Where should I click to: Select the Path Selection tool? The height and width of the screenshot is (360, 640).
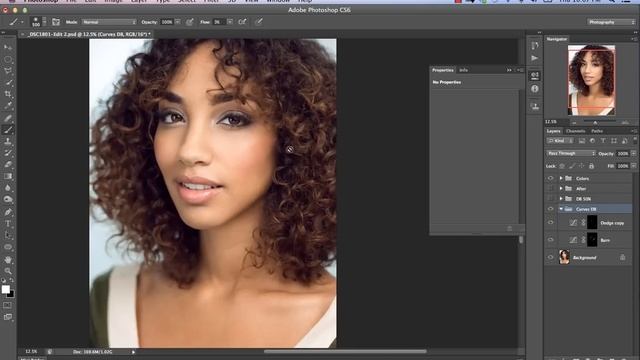pyautogui.click(x=8, y=236)
